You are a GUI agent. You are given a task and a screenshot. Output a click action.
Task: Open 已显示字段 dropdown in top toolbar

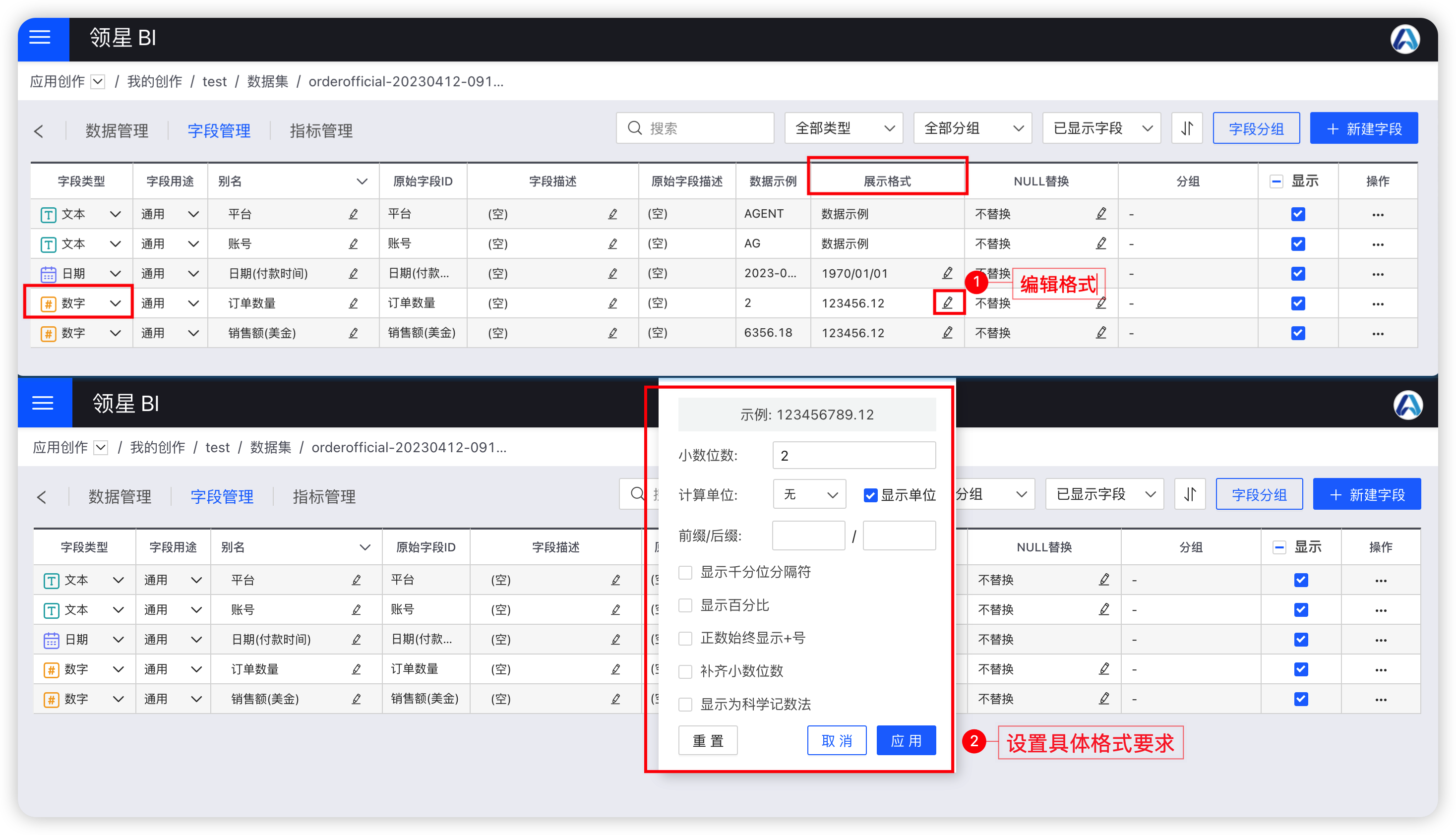(x=1101, y=128)
